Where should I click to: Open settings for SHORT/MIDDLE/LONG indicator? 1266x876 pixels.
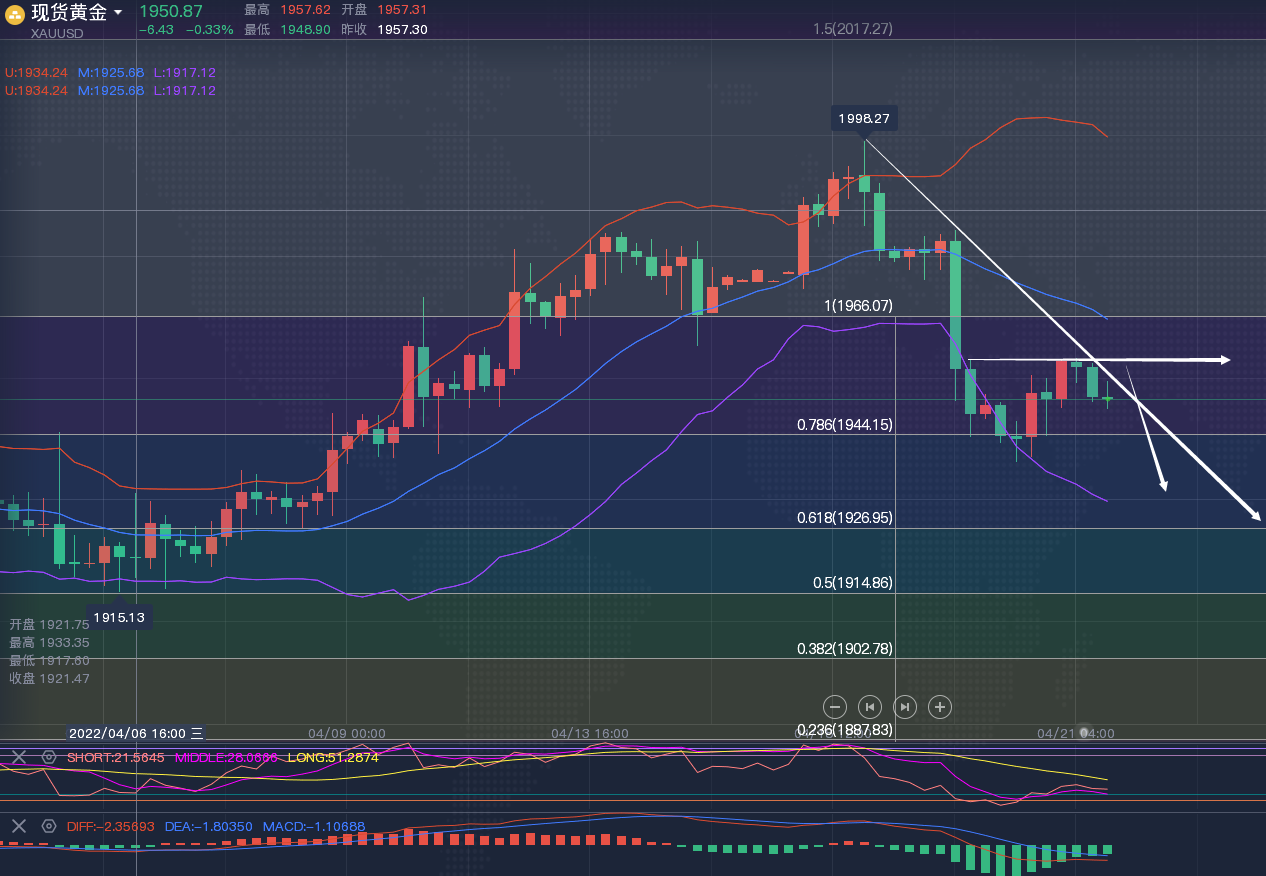[48, 757]
